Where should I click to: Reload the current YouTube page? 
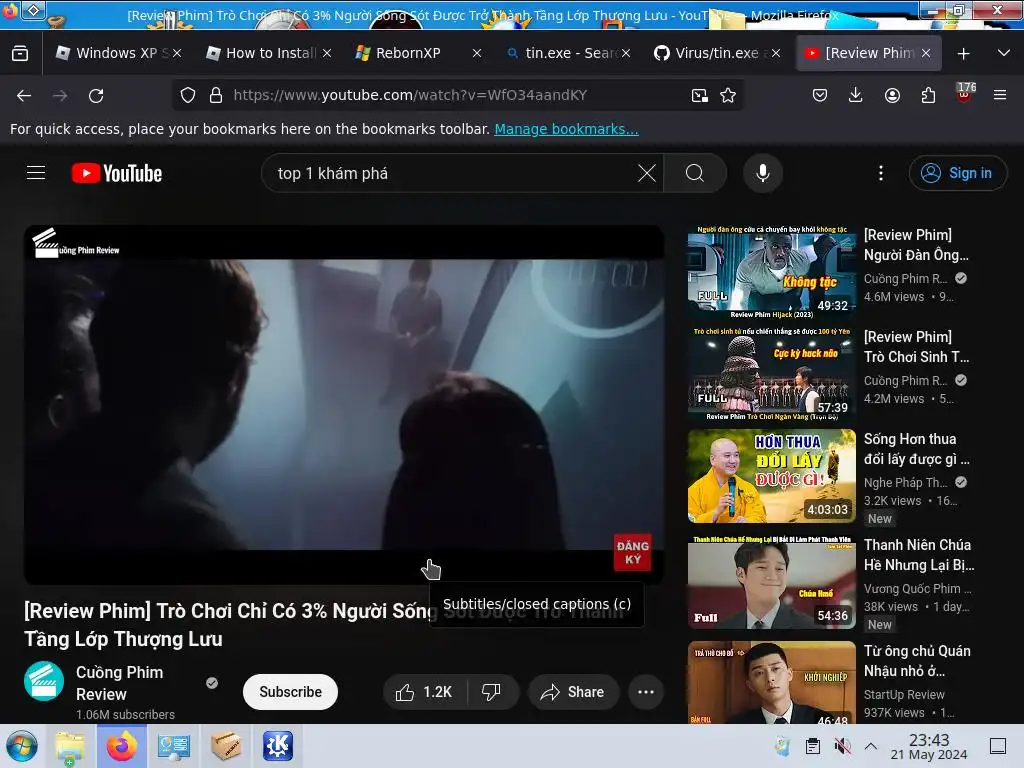[96, 95]
